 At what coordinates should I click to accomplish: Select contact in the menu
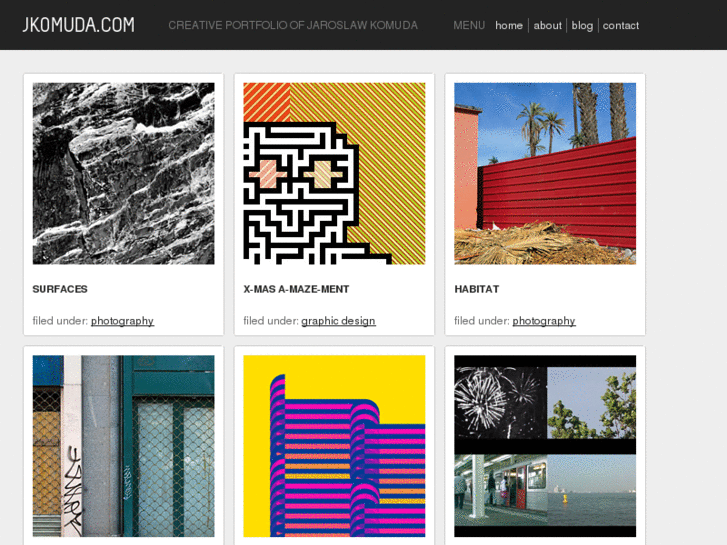(x=620, y=26)
